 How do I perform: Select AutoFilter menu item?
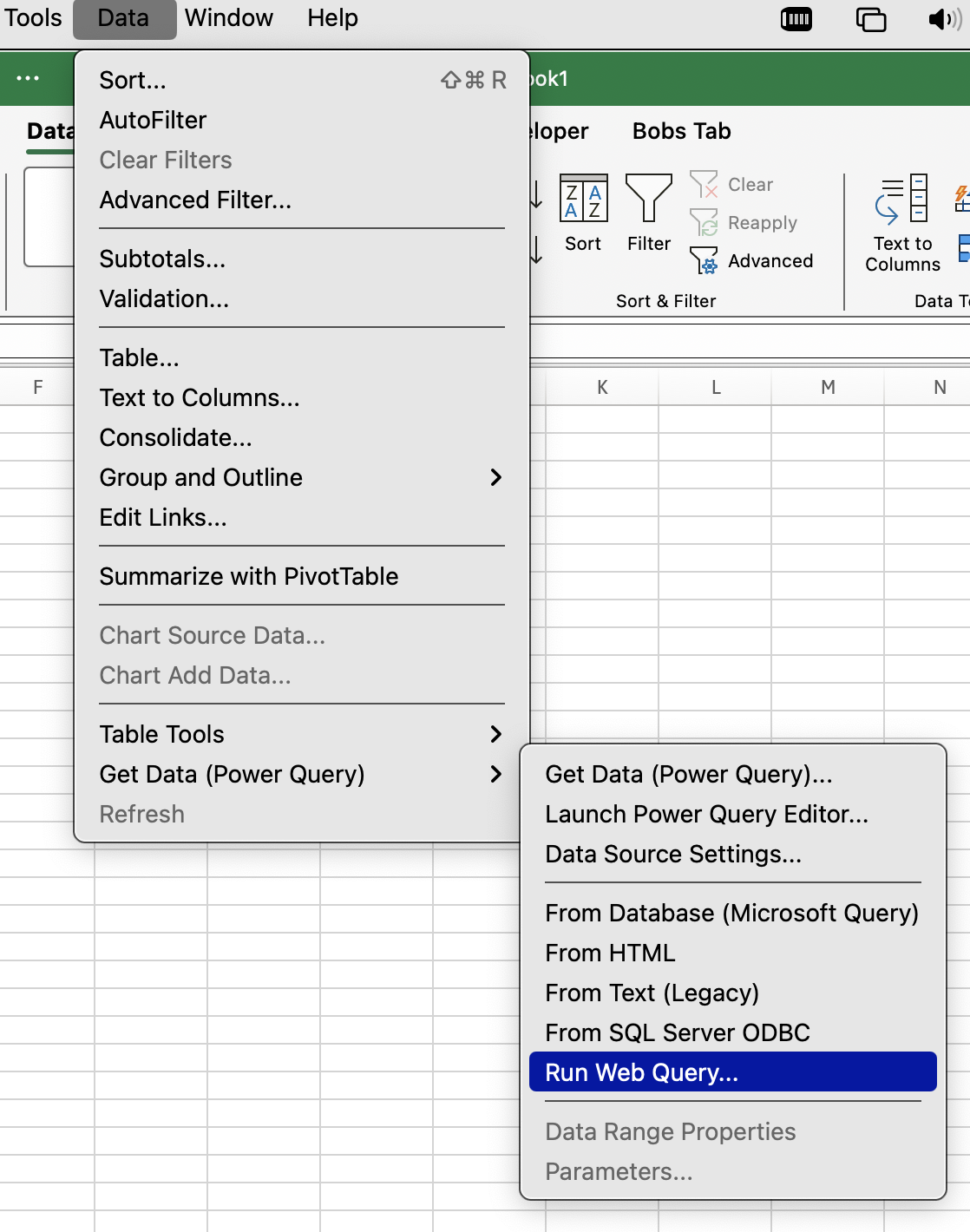click(x=302, y=120)
